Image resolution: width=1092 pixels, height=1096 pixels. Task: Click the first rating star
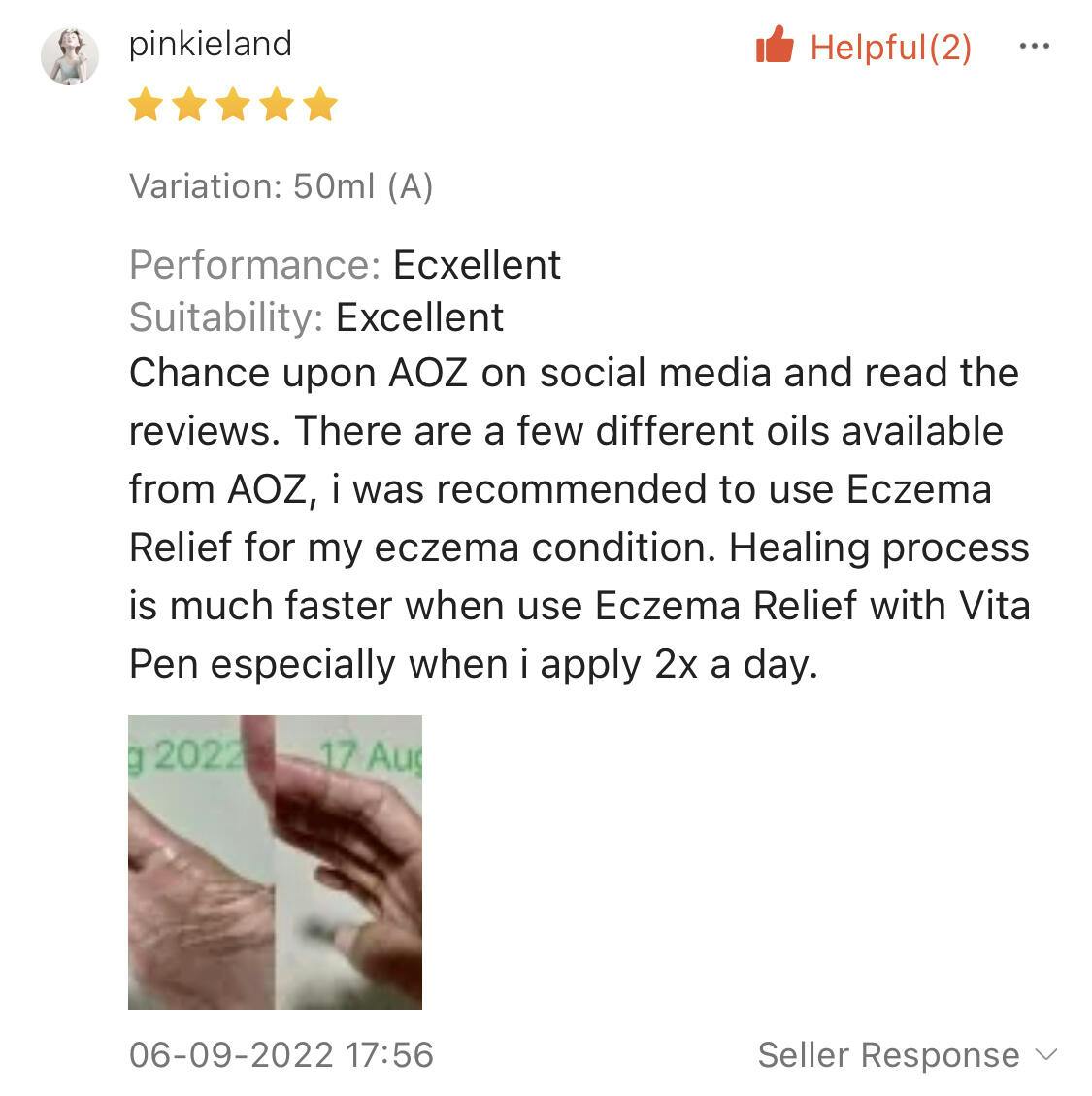[x=147, y=104]
